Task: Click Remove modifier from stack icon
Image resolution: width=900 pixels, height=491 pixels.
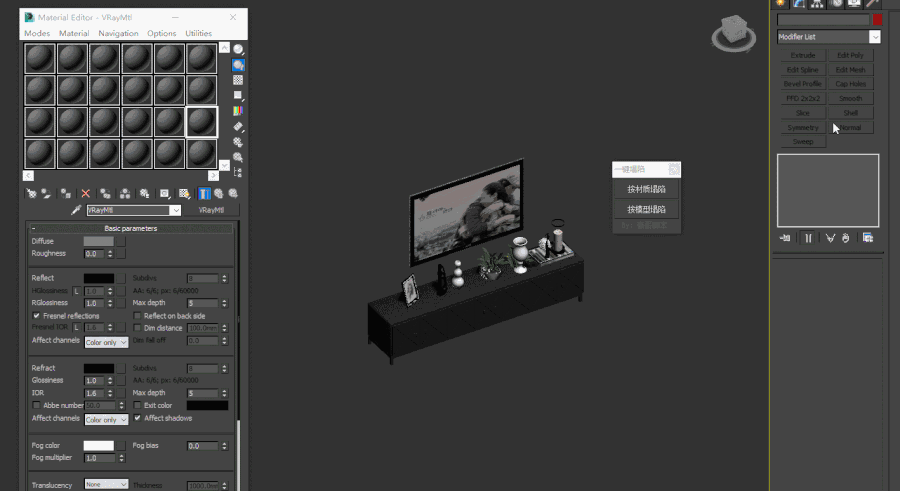Action: coord(845,238)
